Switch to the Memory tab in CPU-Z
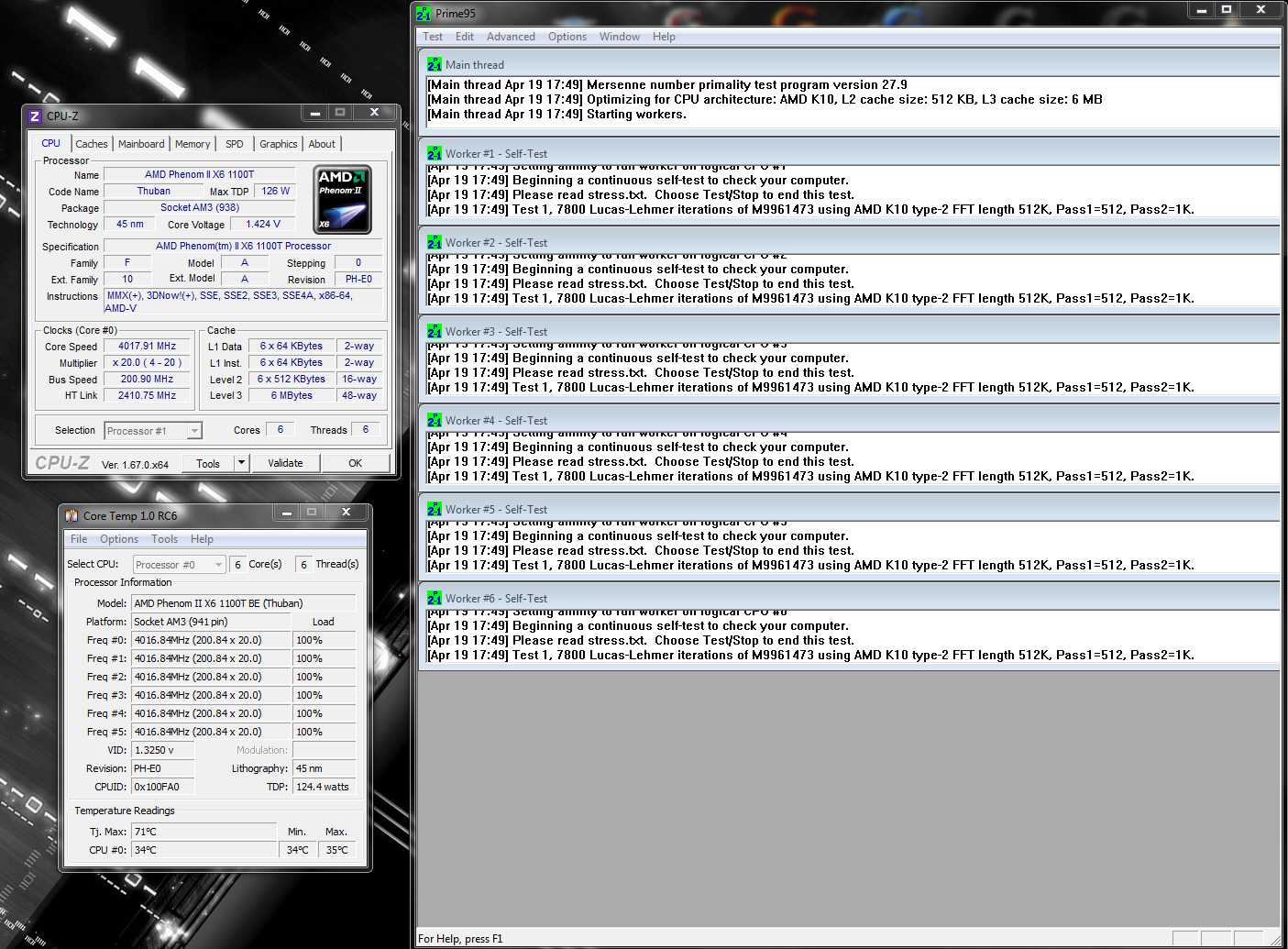Image resolution: width=1288 pixels, height=949 pixels. [193, 144]
